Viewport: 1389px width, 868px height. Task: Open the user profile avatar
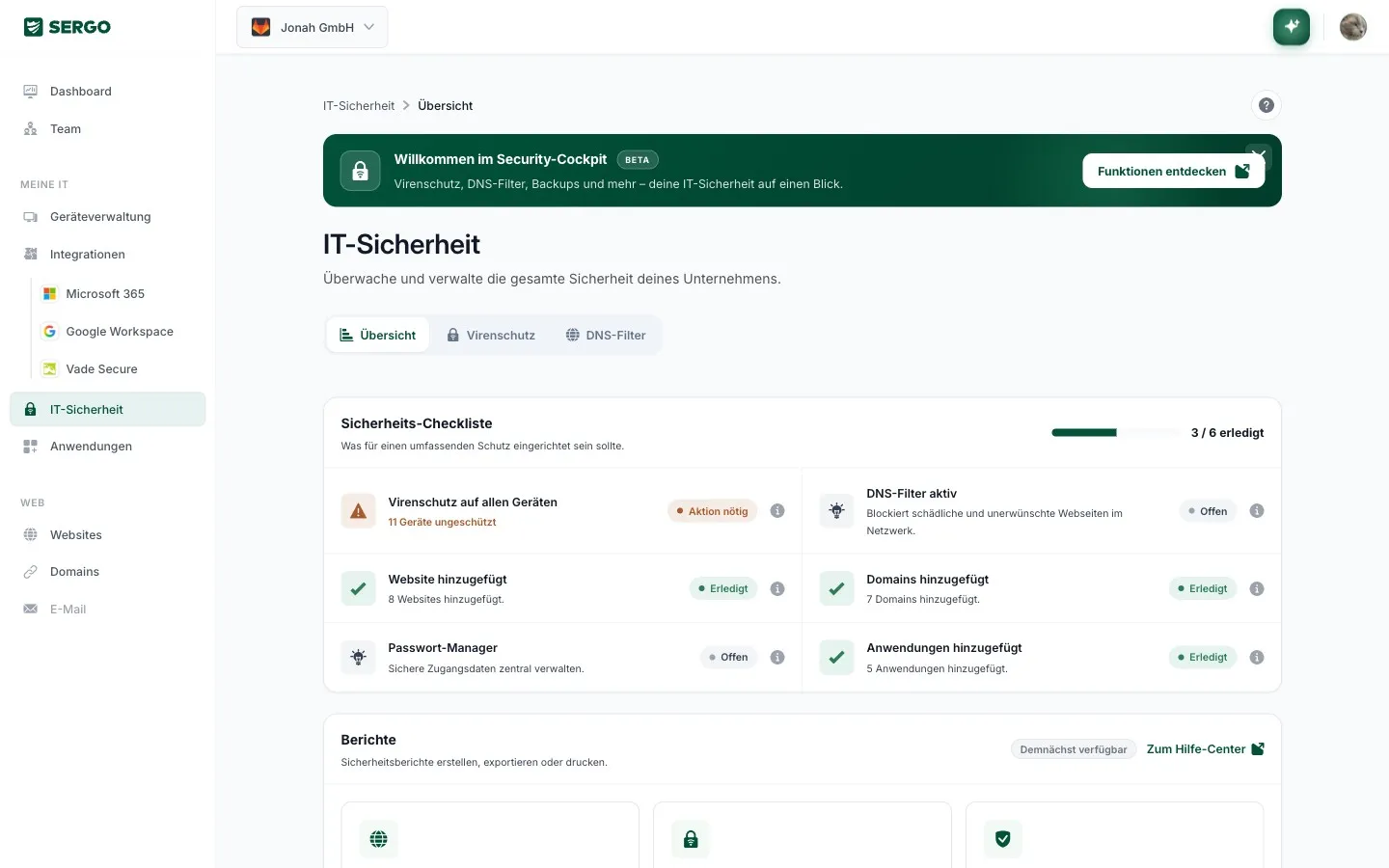coord(1353,27)
